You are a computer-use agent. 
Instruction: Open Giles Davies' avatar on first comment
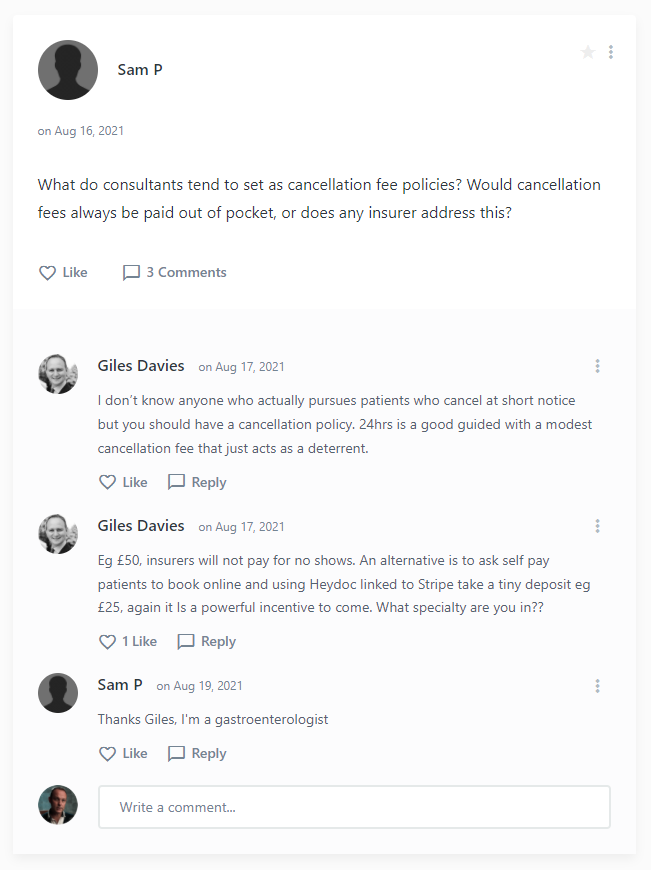58,373
